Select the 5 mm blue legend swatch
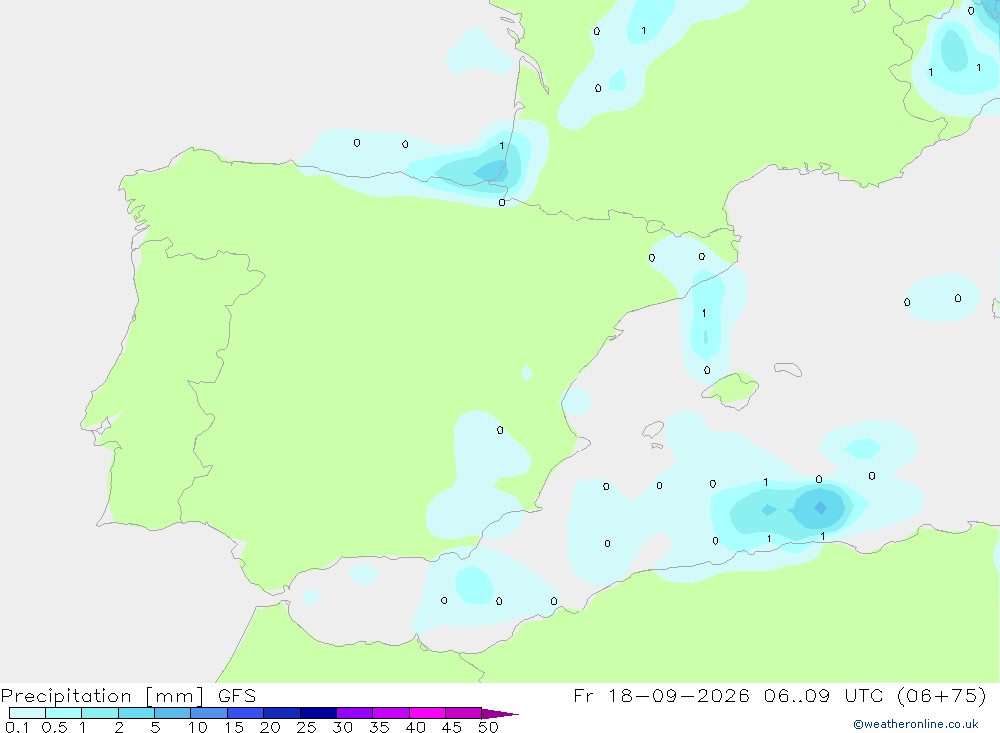Screen dimensions: 1000x733 point(173,713)
